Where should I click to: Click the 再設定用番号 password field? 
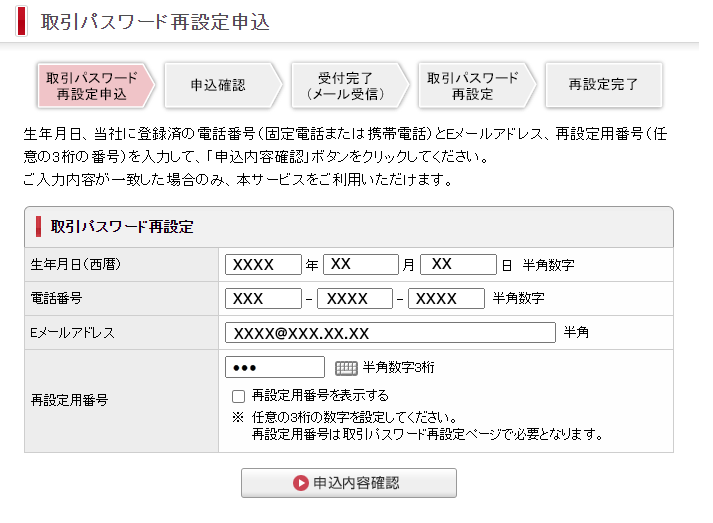click(276, 368)
